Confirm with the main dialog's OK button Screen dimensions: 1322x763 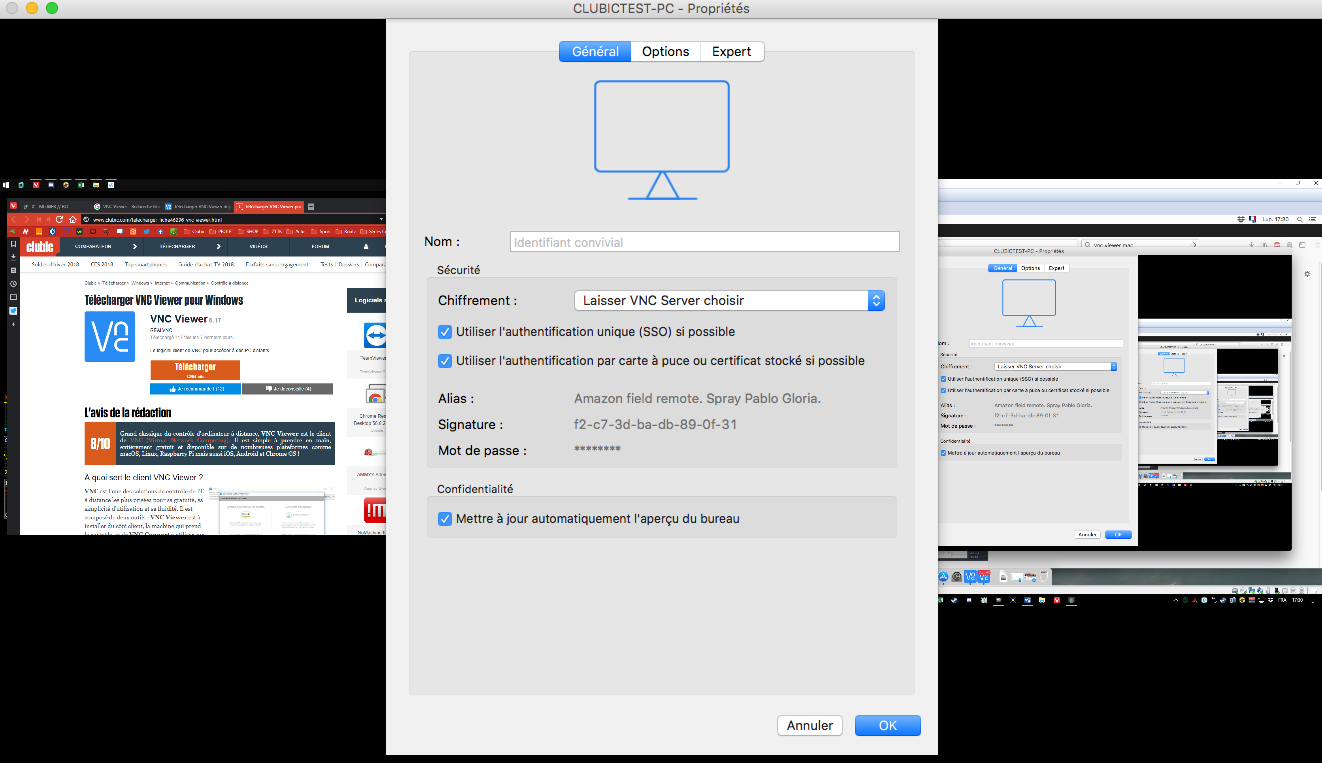point(887,726)
